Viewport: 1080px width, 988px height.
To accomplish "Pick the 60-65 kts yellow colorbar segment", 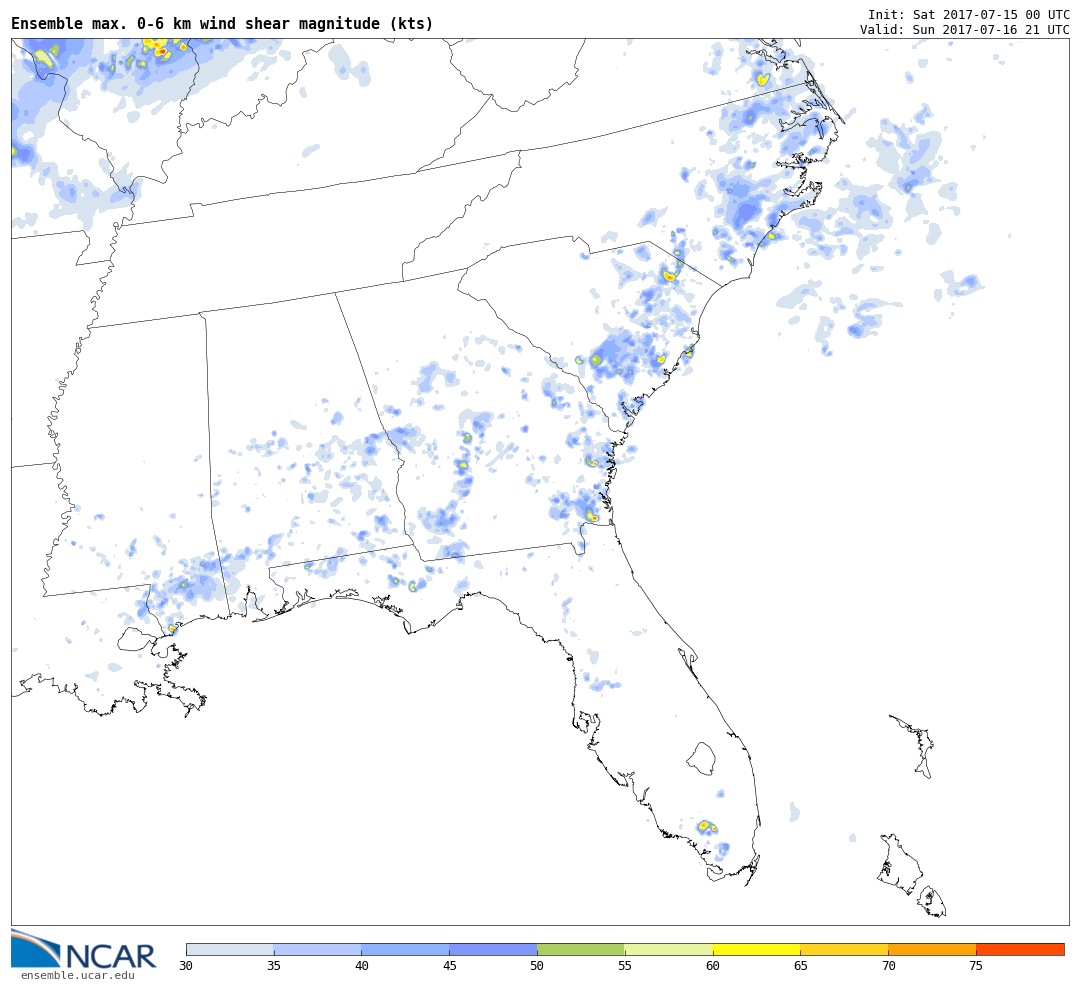I will click(x=756, y=949).
